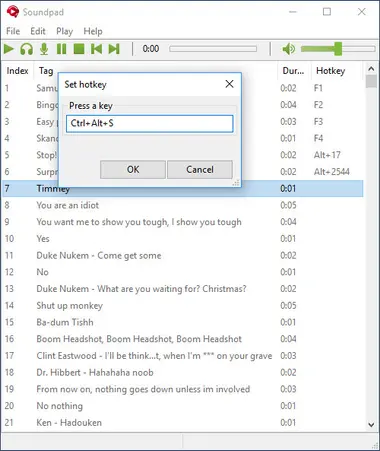The width and height of the screenshot is (380, 451).
Task: Skip to previous sound icon
Action: pyautogui.click(x=96, y=49)
